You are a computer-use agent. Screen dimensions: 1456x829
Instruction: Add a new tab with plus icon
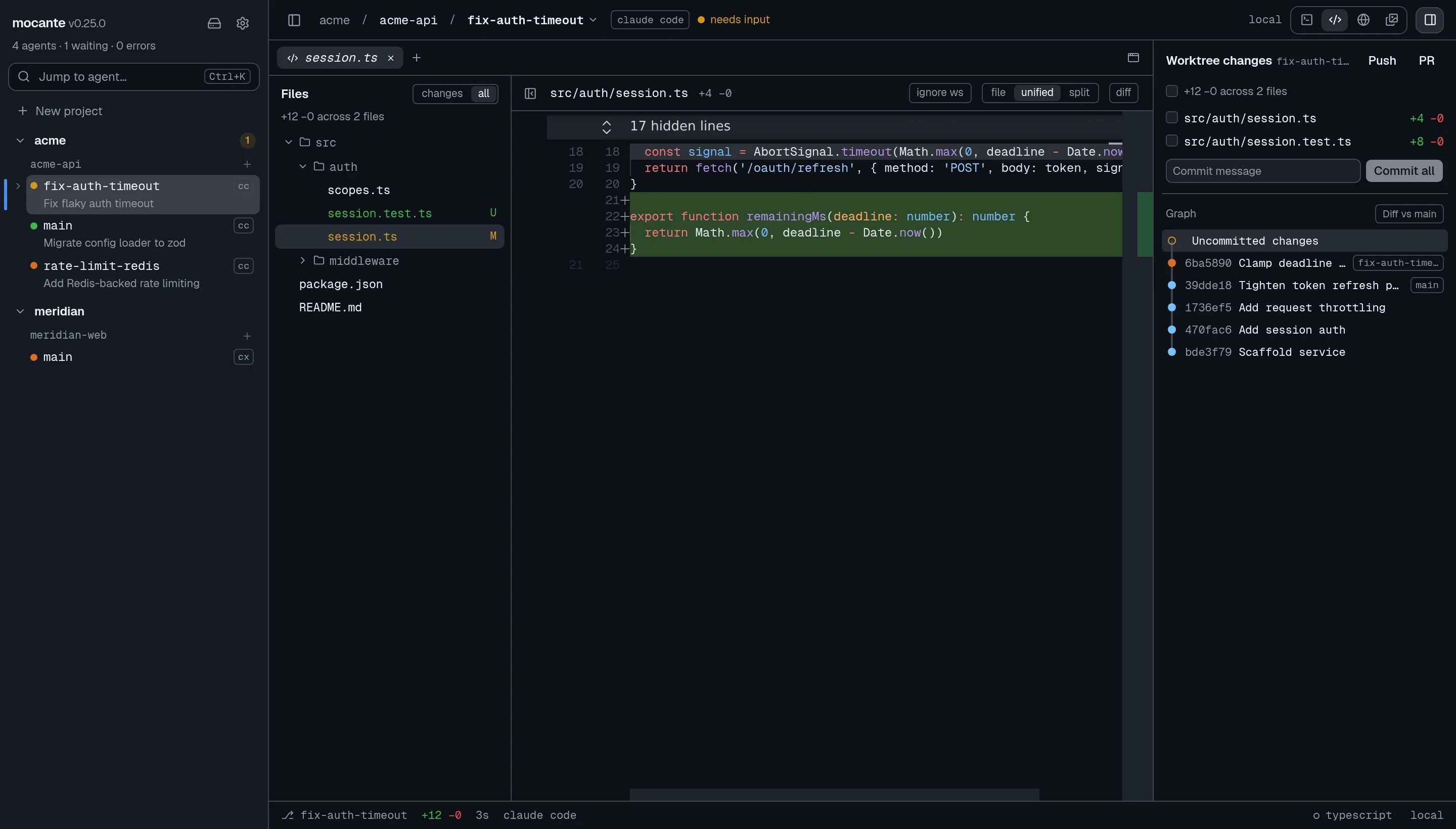tap(416, 58)
